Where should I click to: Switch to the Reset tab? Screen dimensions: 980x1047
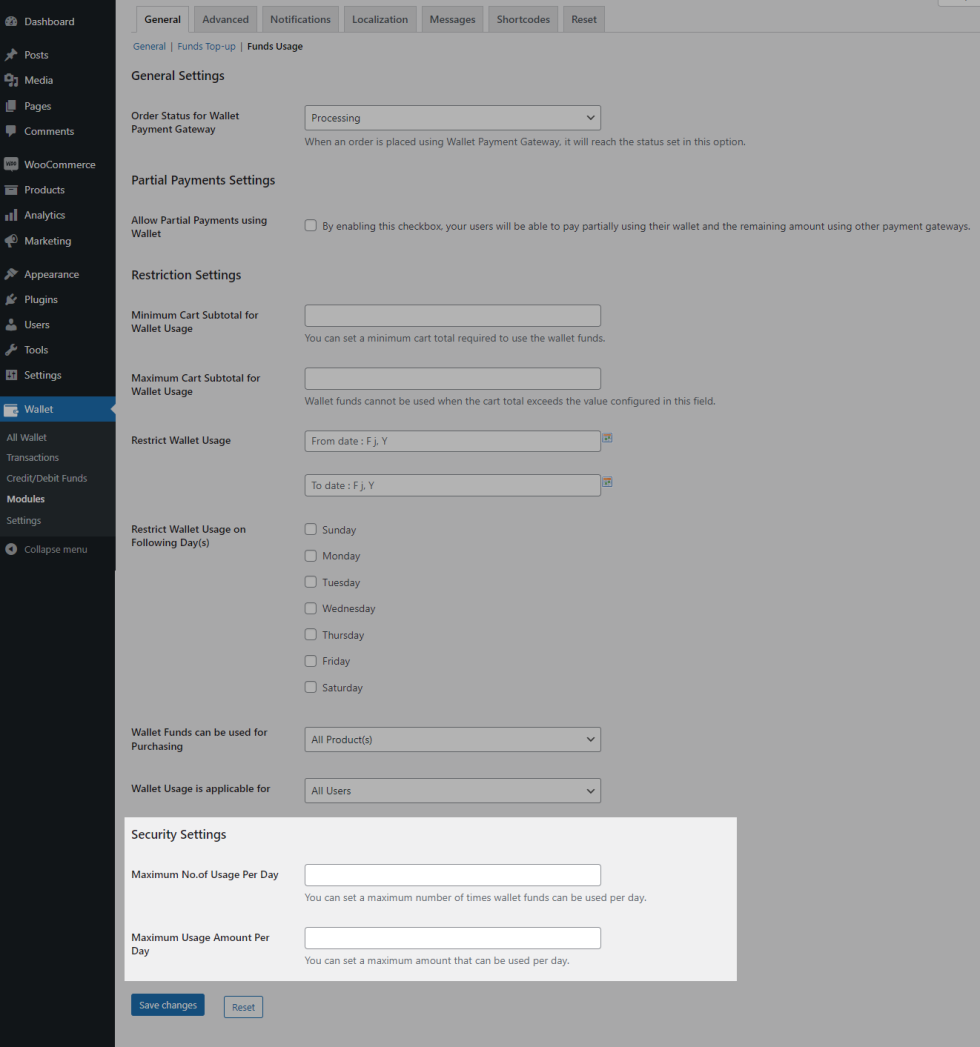tap(584, 19)
